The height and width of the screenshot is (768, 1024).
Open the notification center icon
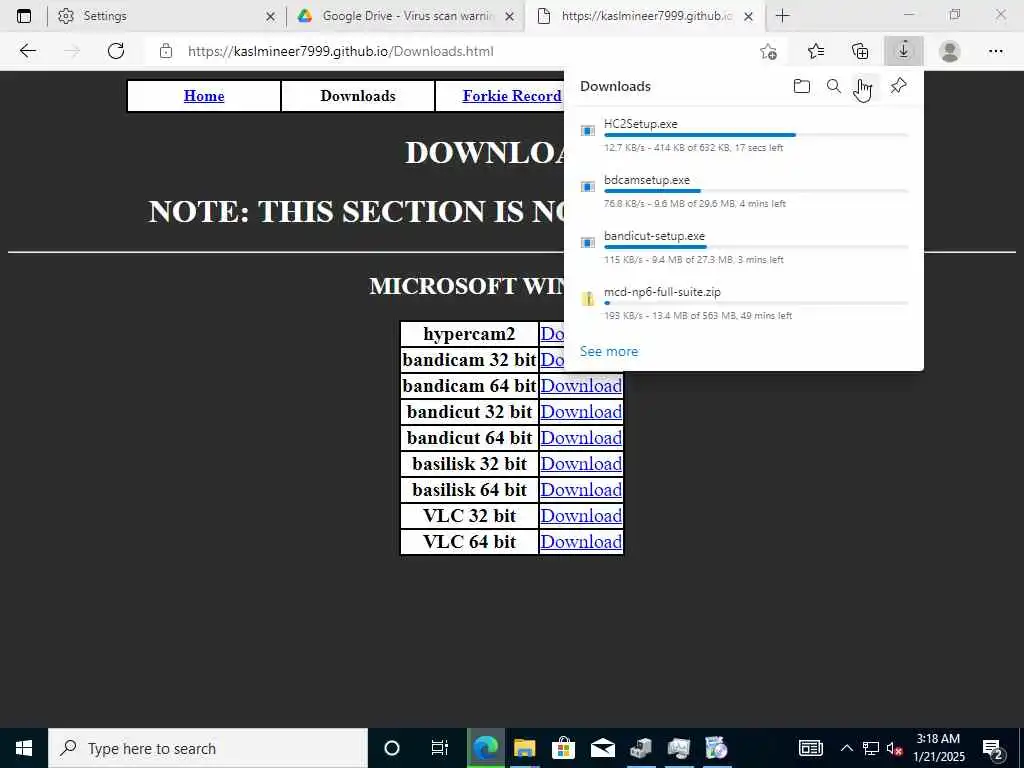click(993, 748)
